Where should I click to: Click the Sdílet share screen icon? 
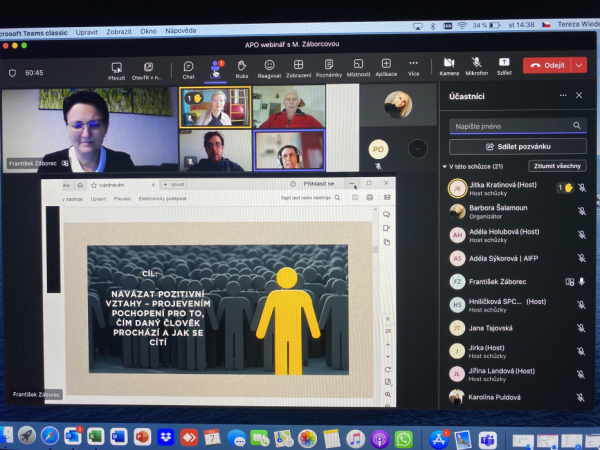[x=504, y=66]
